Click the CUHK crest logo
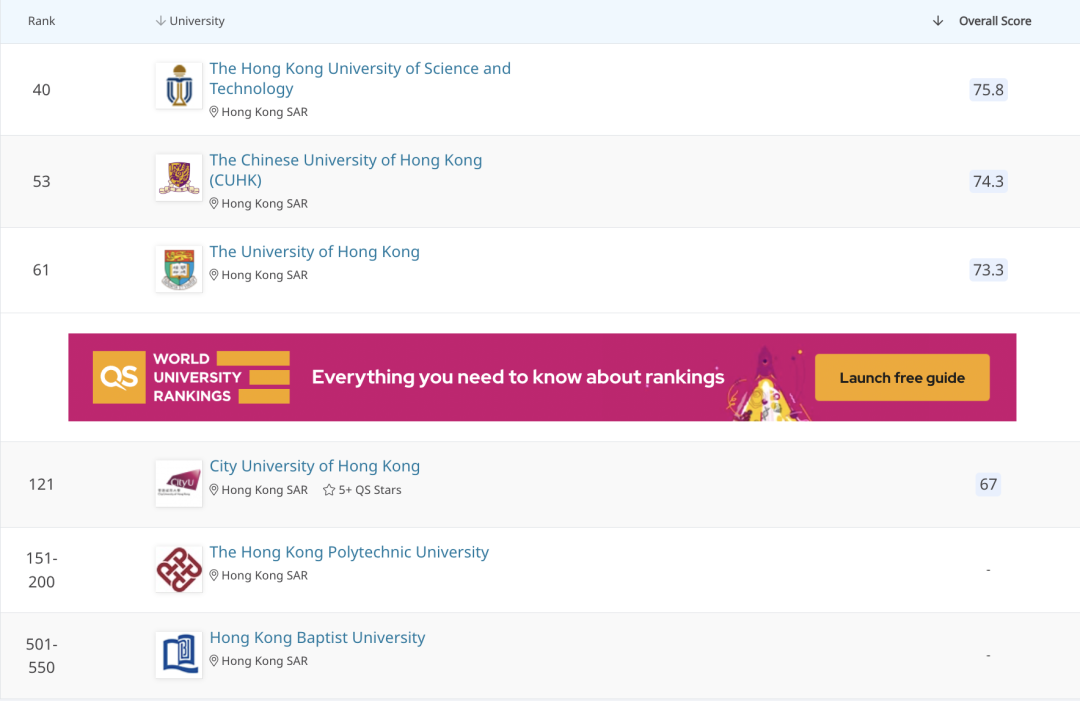1080x701 pixels. point(179,178)
